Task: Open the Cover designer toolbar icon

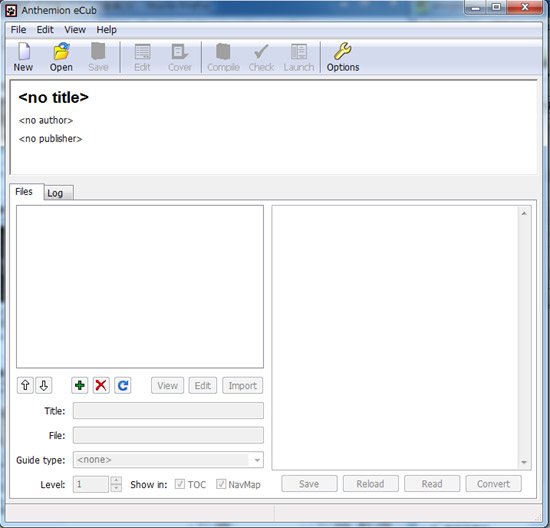Action: [180, 57]
